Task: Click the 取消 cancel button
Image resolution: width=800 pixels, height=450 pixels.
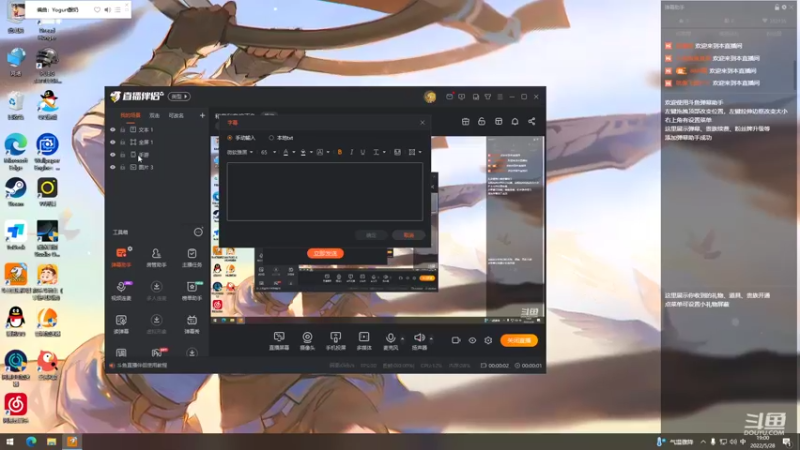Action: click(409, 235)
